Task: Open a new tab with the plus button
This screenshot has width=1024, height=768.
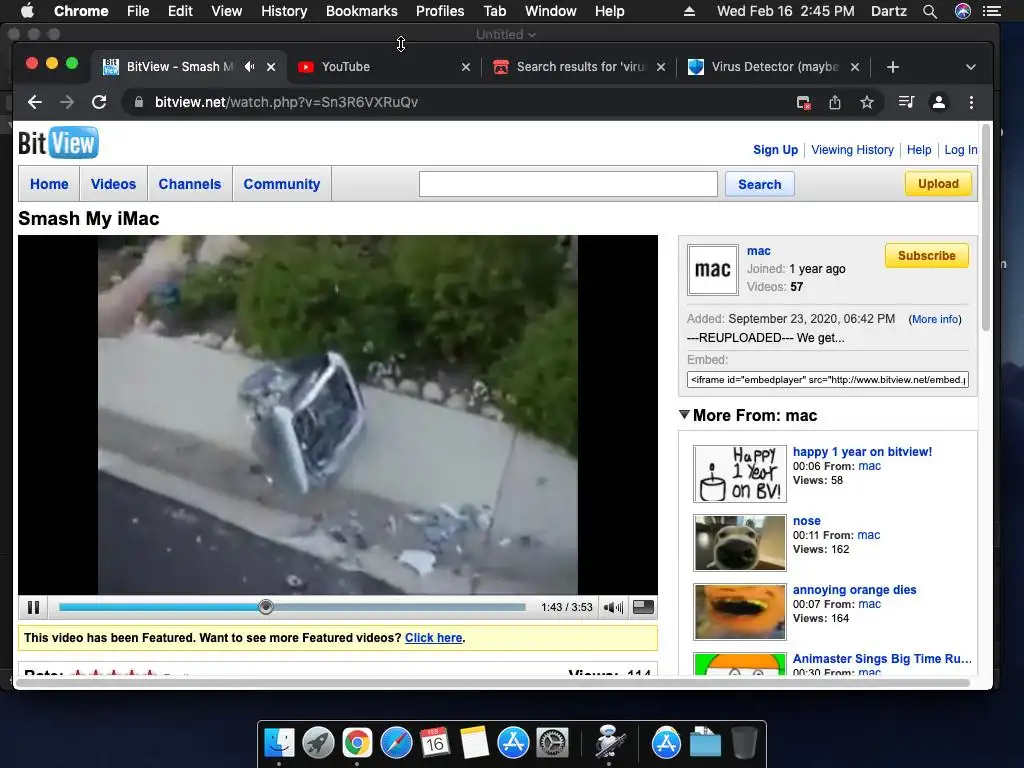Action: (893, 67)
